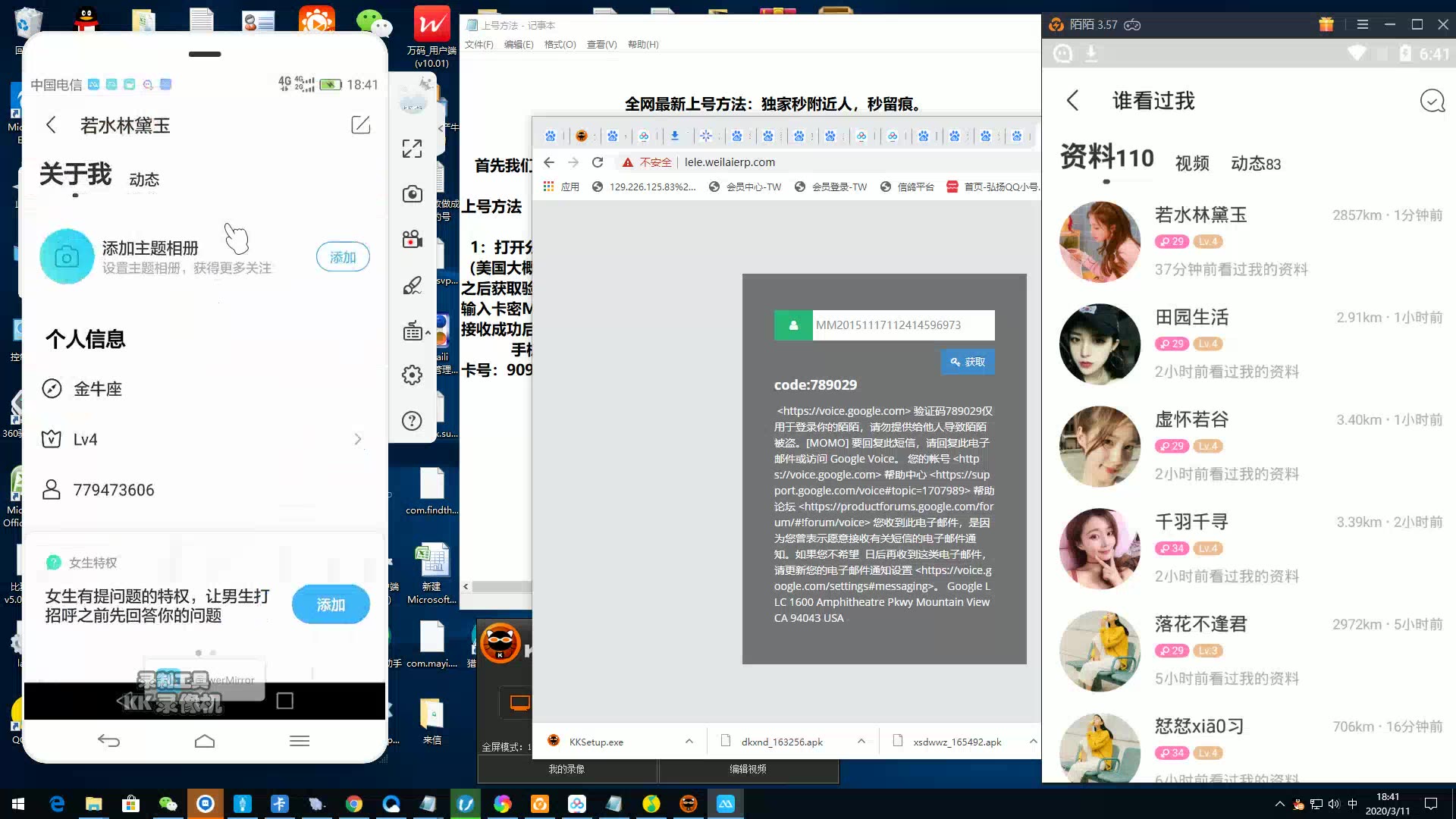Expand dkxnd_163256.apk download options
The image size is (1456, 819).
point(861,742)
